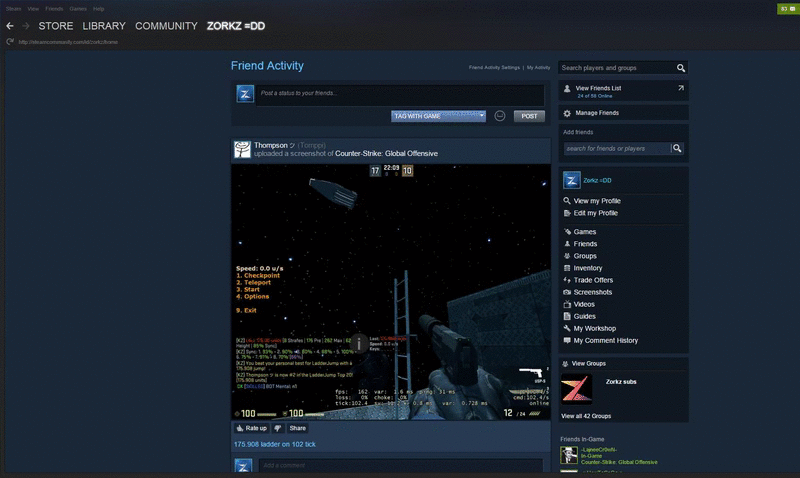Click the green notification indicator at top right
This screenshot has height=478, width=800.
[788, 9]
